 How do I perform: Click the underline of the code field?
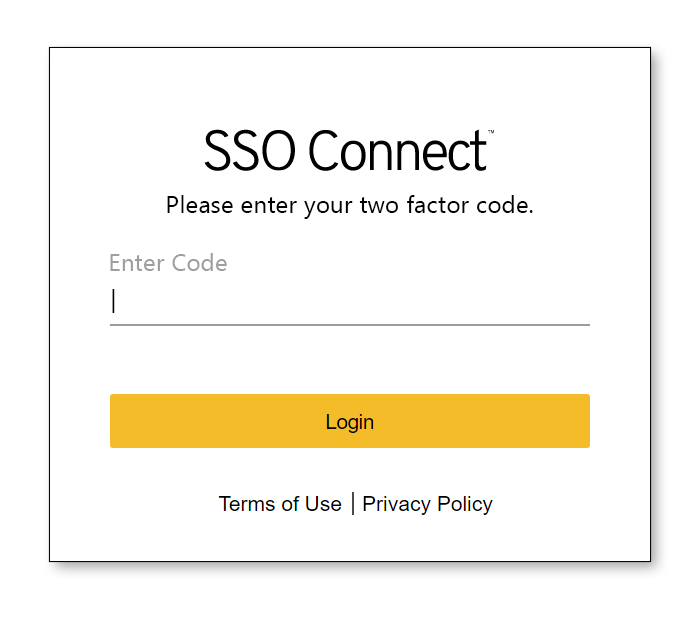click(350, 325)
